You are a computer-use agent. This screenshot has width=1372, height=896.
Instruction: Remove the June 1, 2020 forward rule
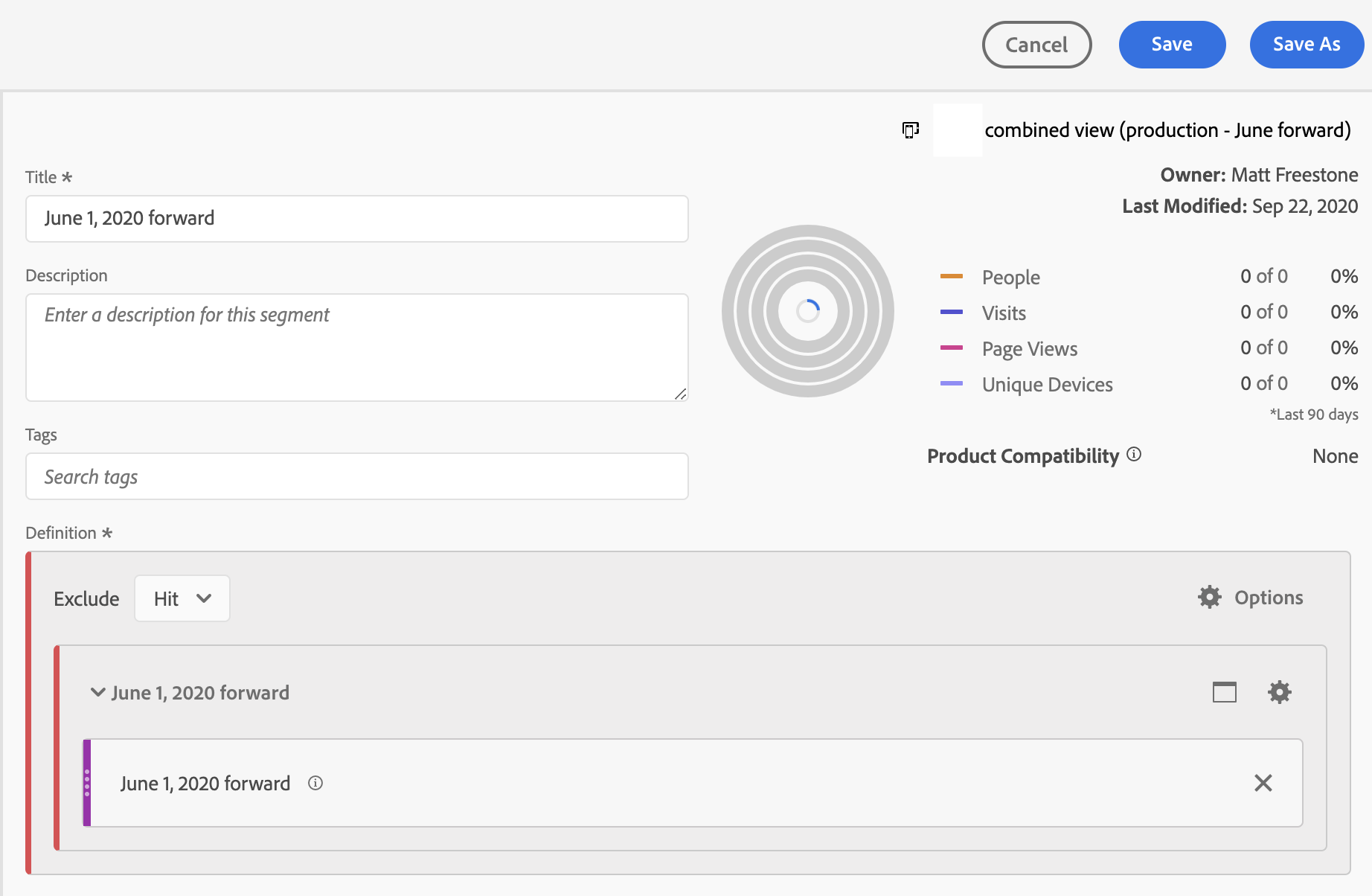point(1263,783)
